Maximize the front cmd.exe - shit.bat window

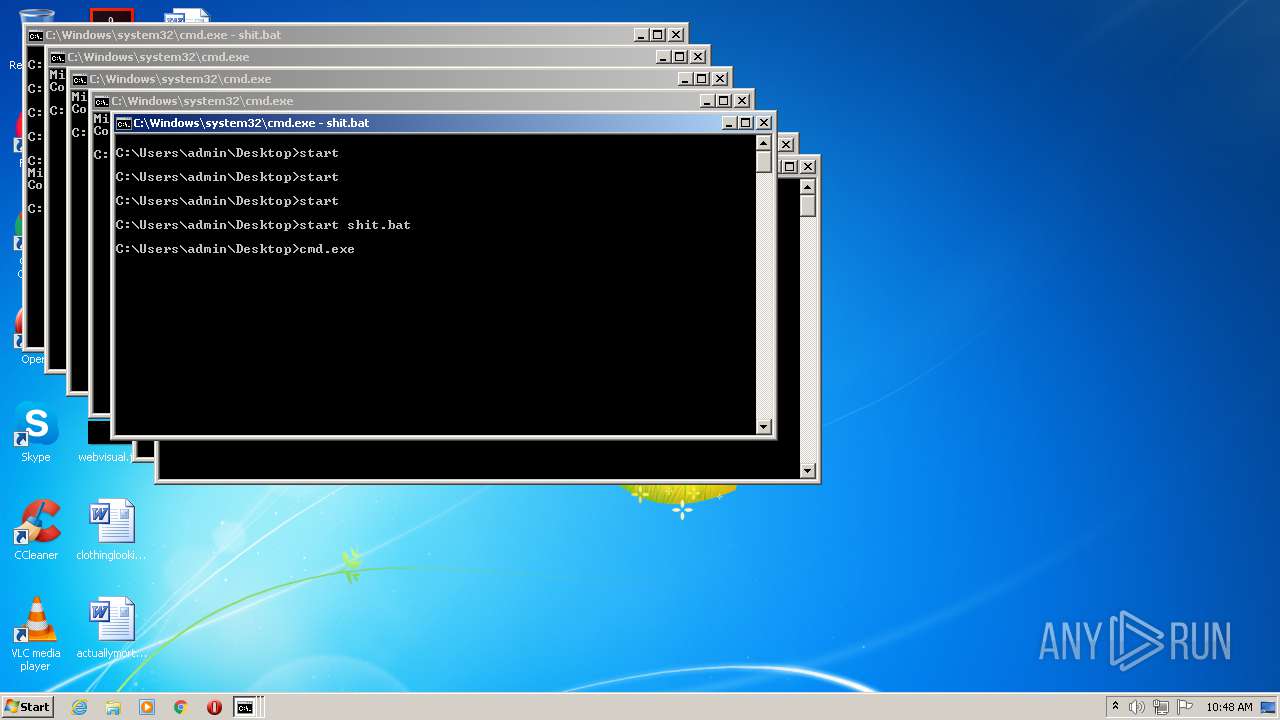[x=746, y=123]
